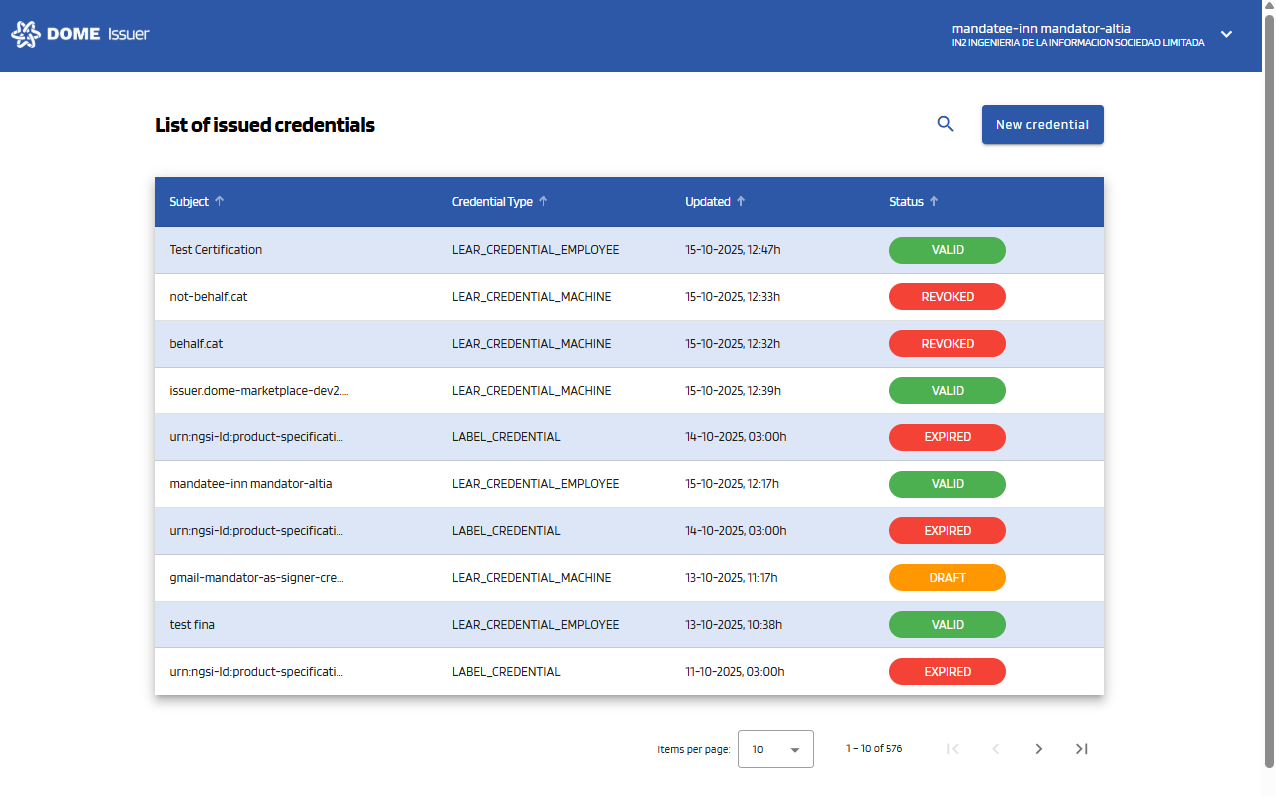Open the search magnifier icon
1276x796 pixels.
click(x=945, y=124)
